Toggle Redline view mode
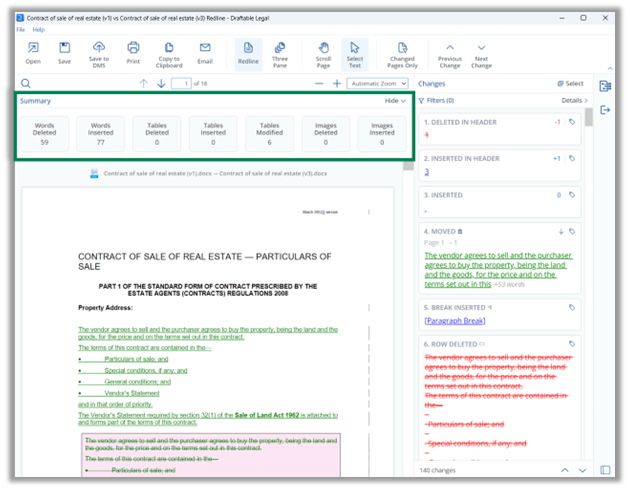 point(248,54)
